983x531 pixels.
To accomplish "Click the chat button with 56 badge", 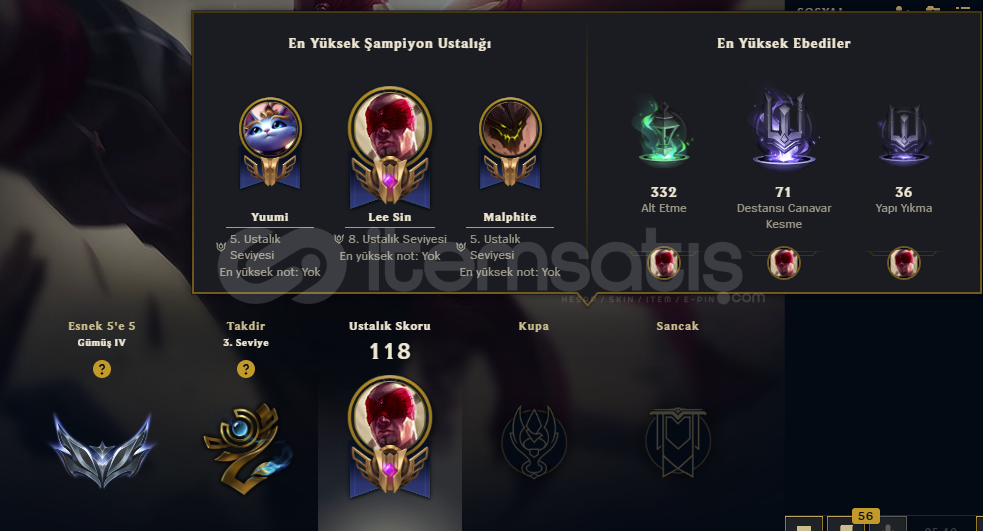I will 846,524.
